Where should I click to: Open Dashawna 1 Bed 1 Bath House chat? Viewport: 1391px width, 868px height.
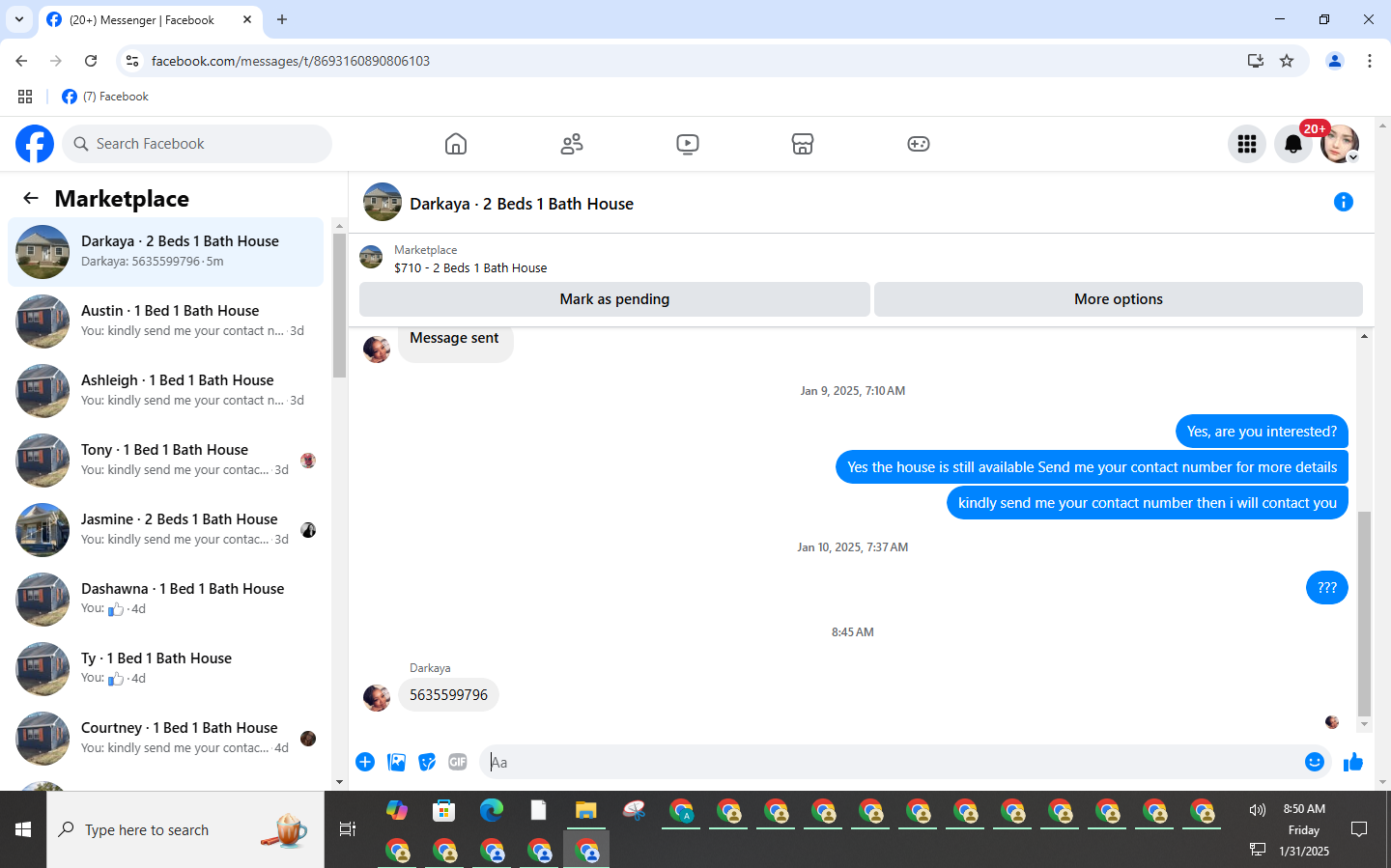[x=166, y=600]
